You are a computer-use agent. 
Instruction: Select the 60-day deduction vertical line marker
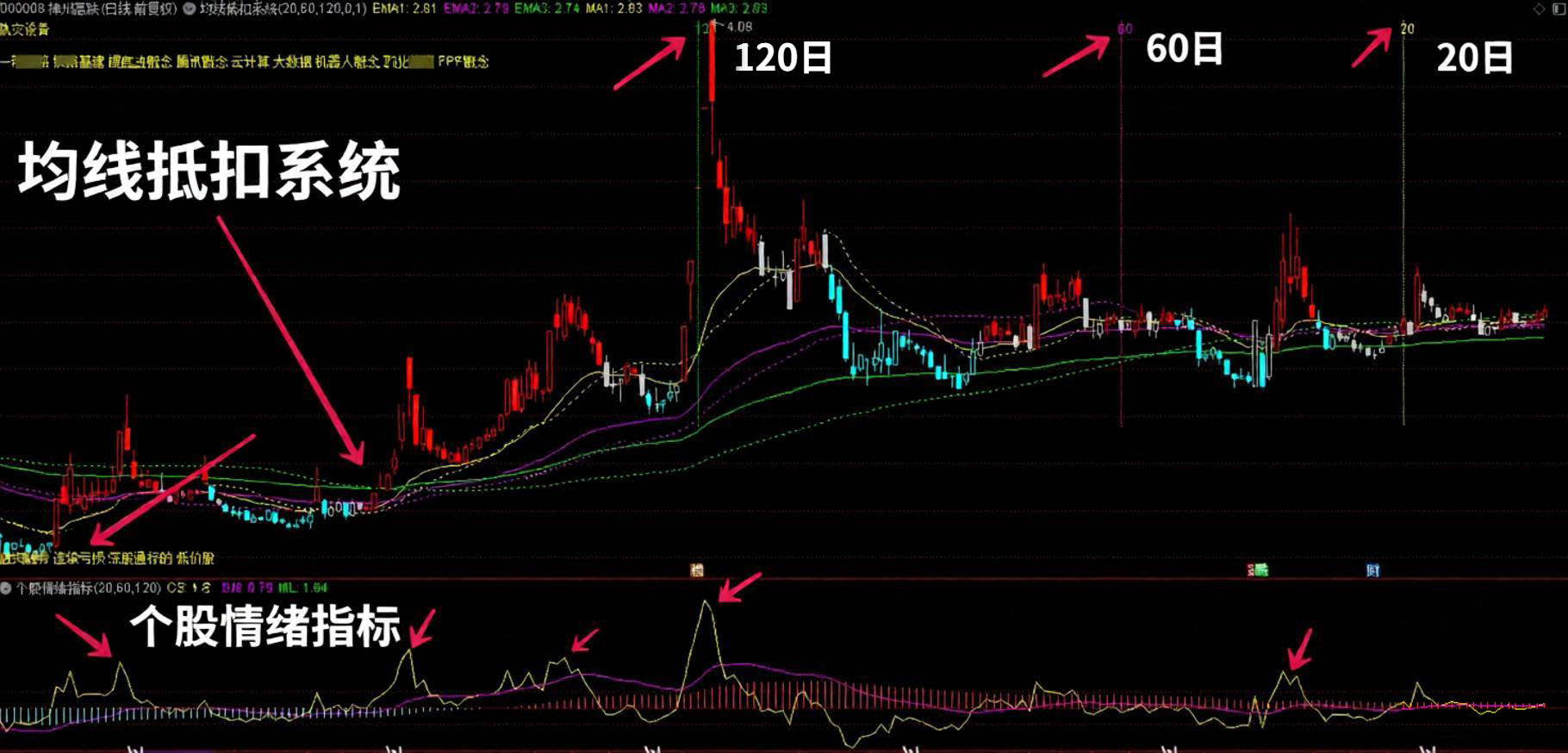coord(1122,224)
